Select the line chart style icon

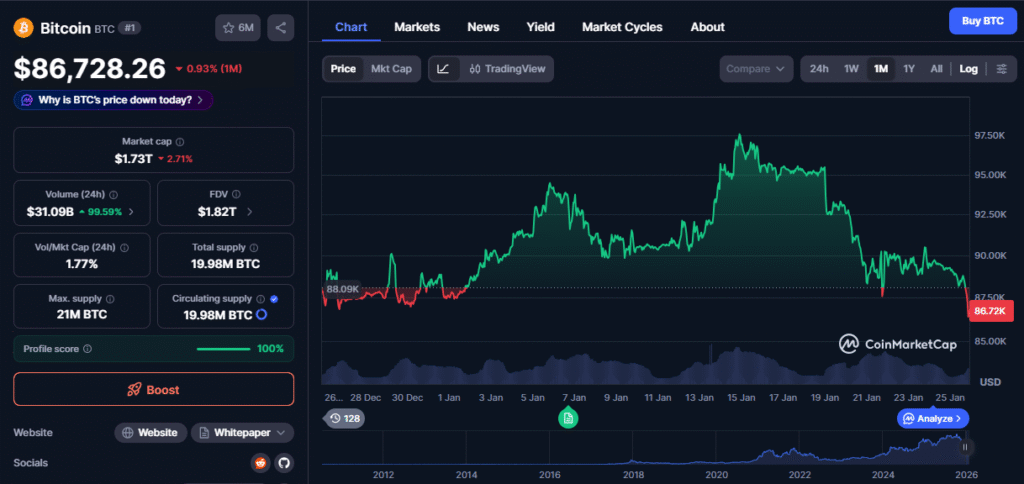pos(443,69)
